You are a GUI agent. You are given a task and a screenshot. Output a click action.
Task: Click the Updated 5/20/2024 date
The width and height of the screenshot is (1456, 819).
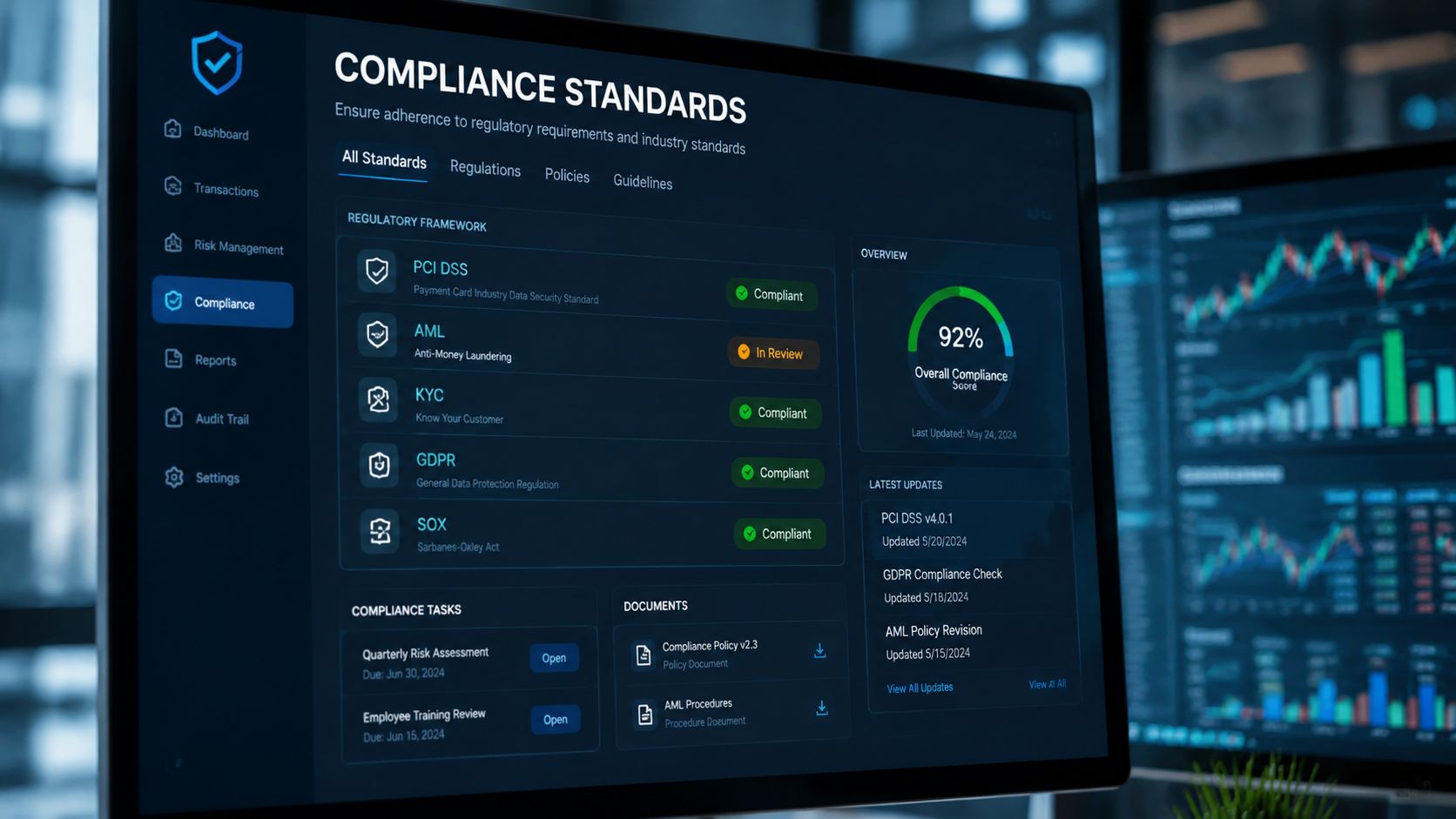[924, 541]
